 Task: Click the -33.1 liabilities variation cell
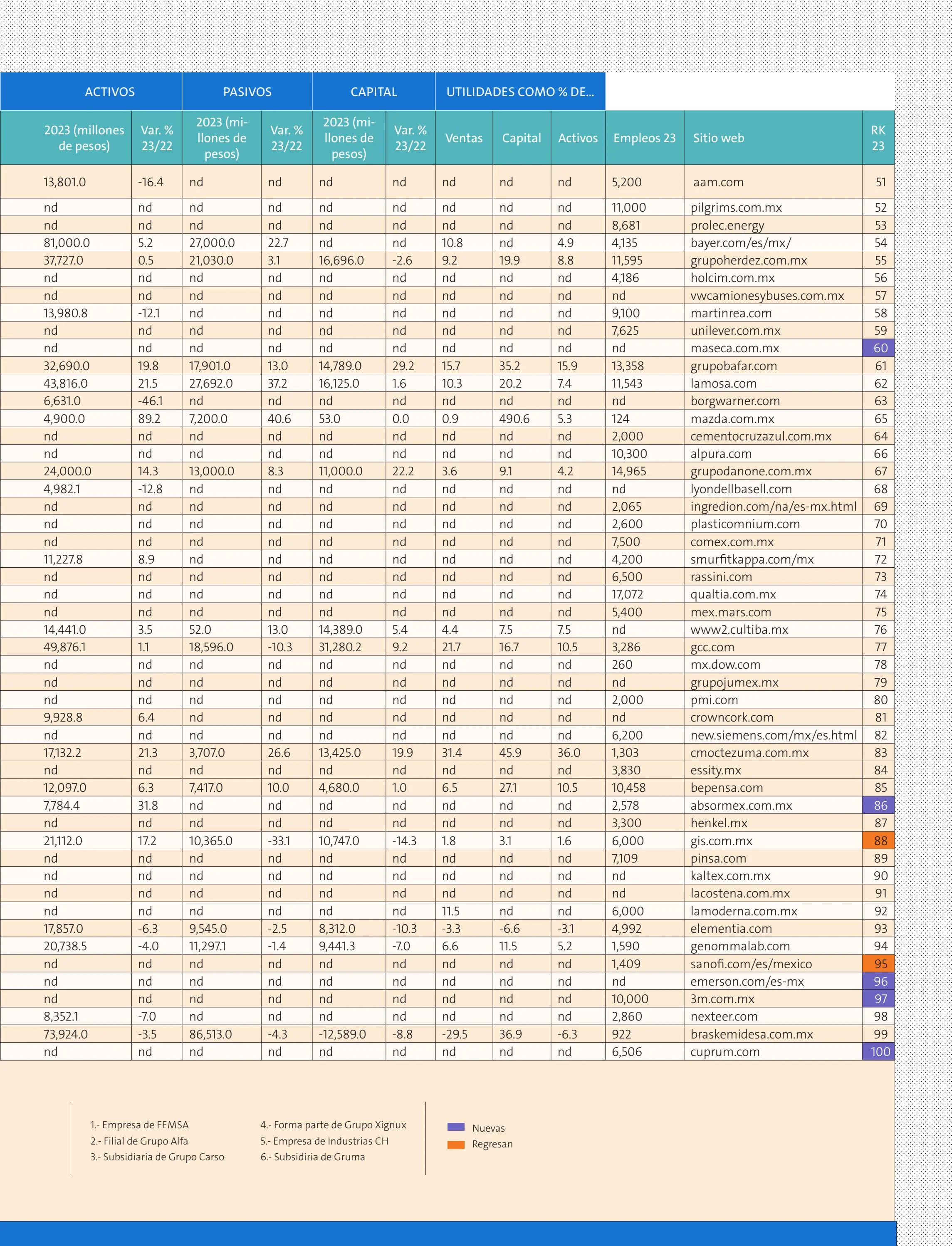(x=279, y=841)
